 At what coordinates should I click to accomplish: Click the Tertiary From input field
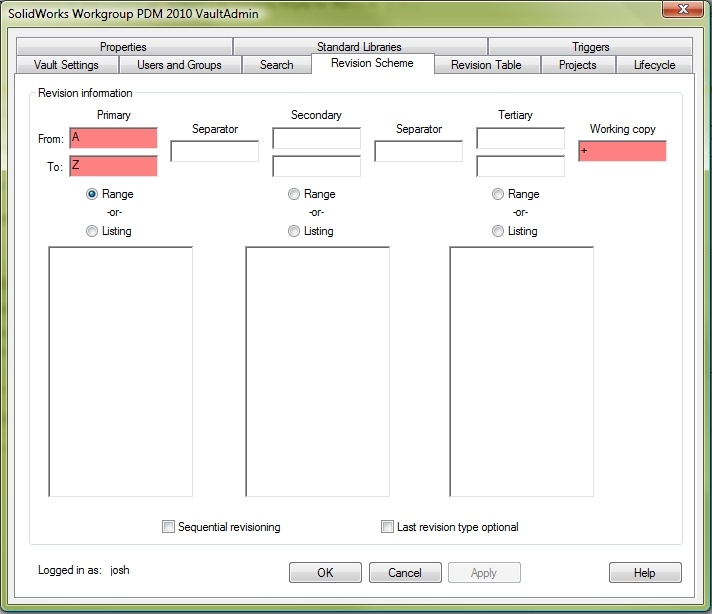520,138
